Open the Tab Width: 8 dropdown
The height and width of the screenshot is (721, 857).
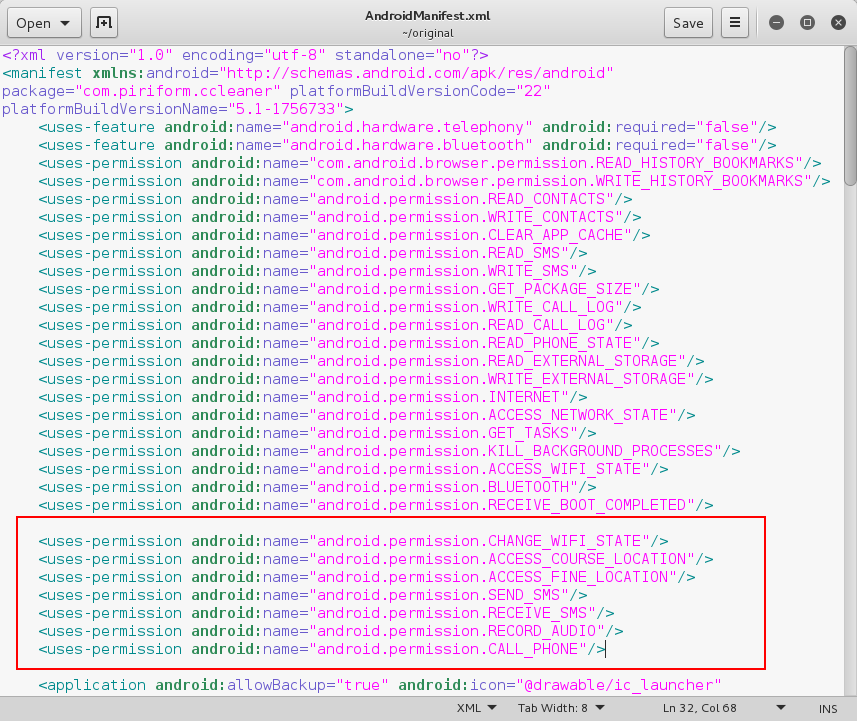point(561,708)
